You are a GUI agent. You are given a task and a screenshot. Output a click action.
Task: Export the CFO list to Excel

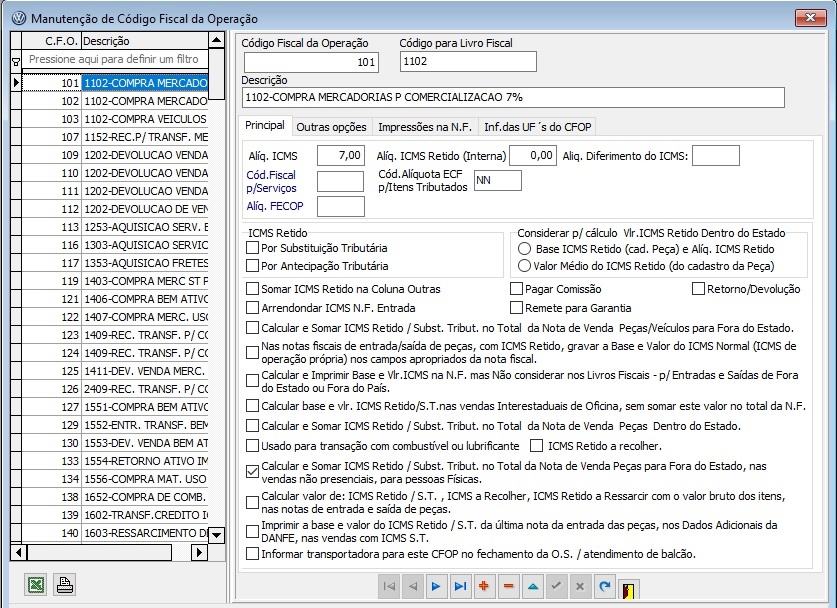(x=36, y=585)
